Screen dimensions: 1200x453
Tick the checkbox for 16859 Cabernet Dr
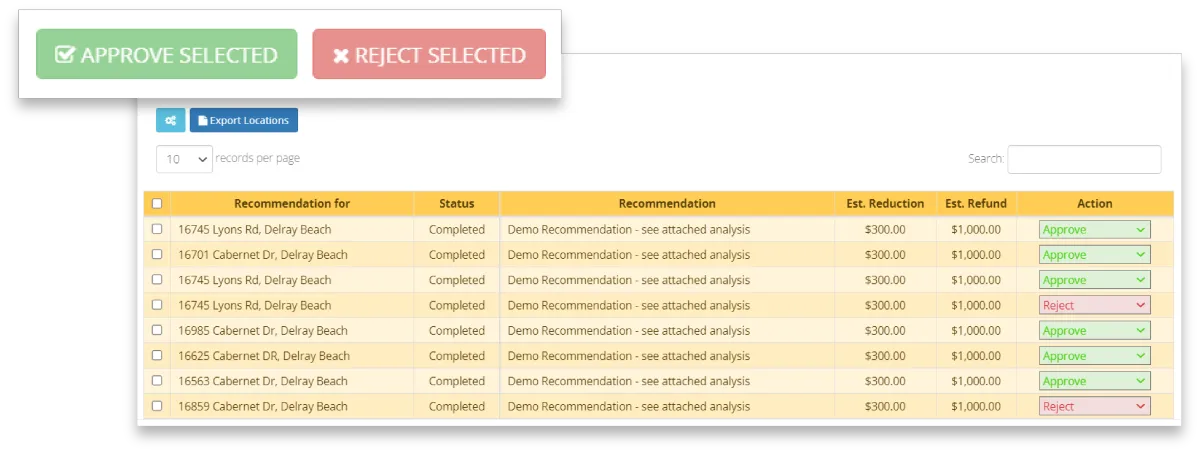pyautogui.click(x=157, y=407)
